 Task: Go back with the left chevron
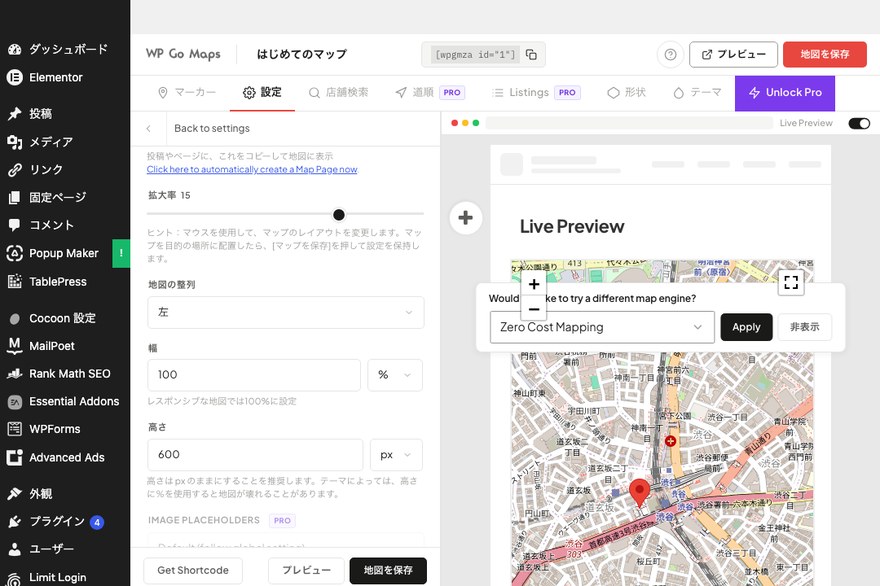[149, 129]
